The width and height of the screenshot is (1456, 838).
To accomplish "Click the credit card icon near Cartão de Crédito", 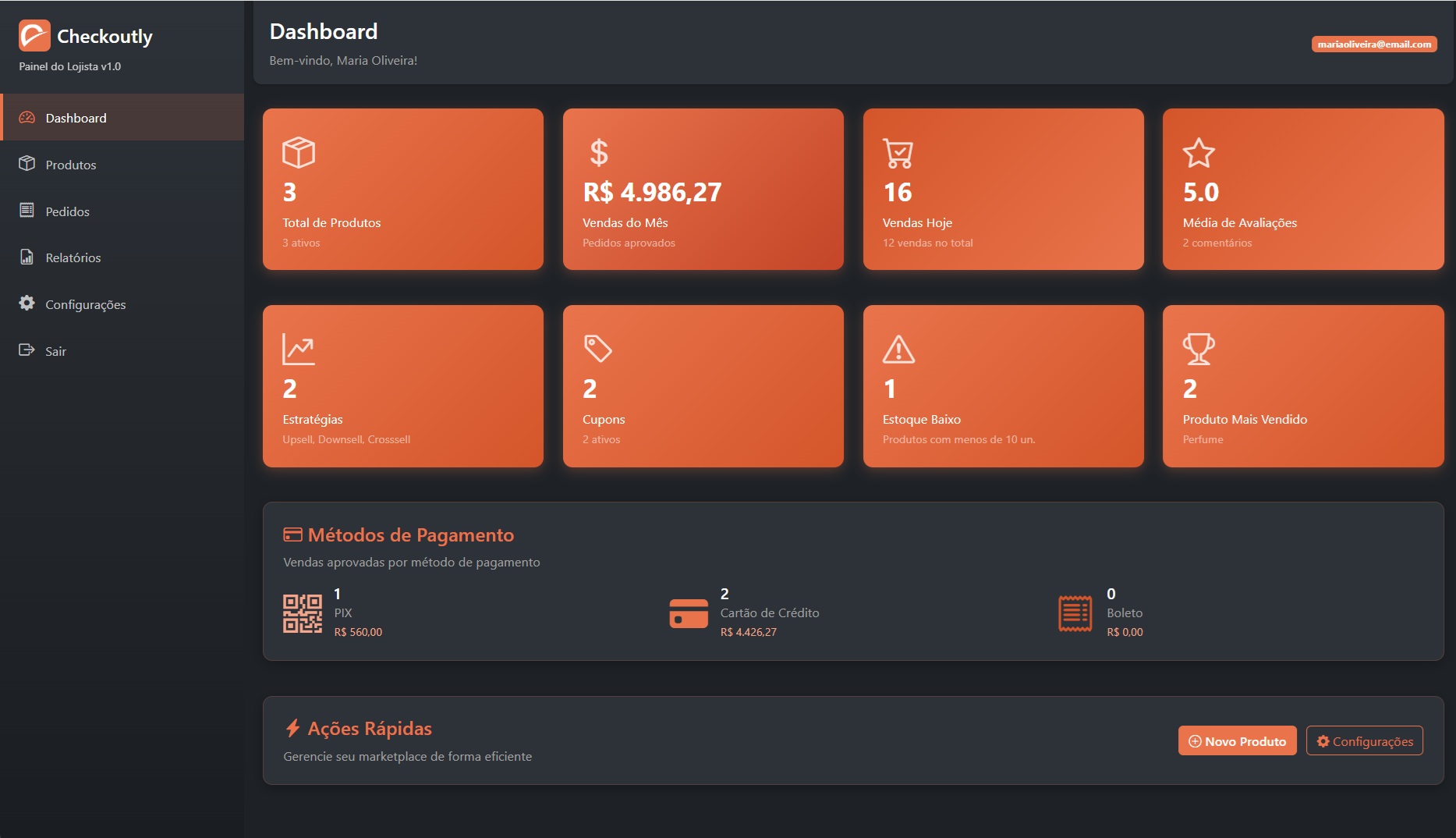I will pos(689,613).
